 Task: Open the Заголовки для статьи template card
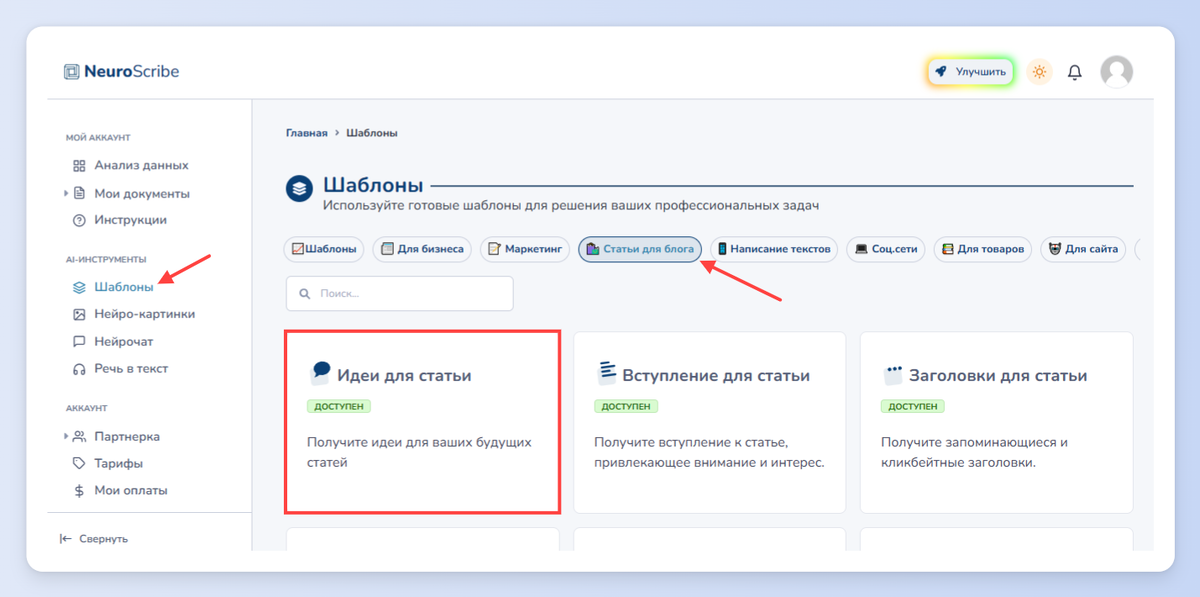click(997, 422)
